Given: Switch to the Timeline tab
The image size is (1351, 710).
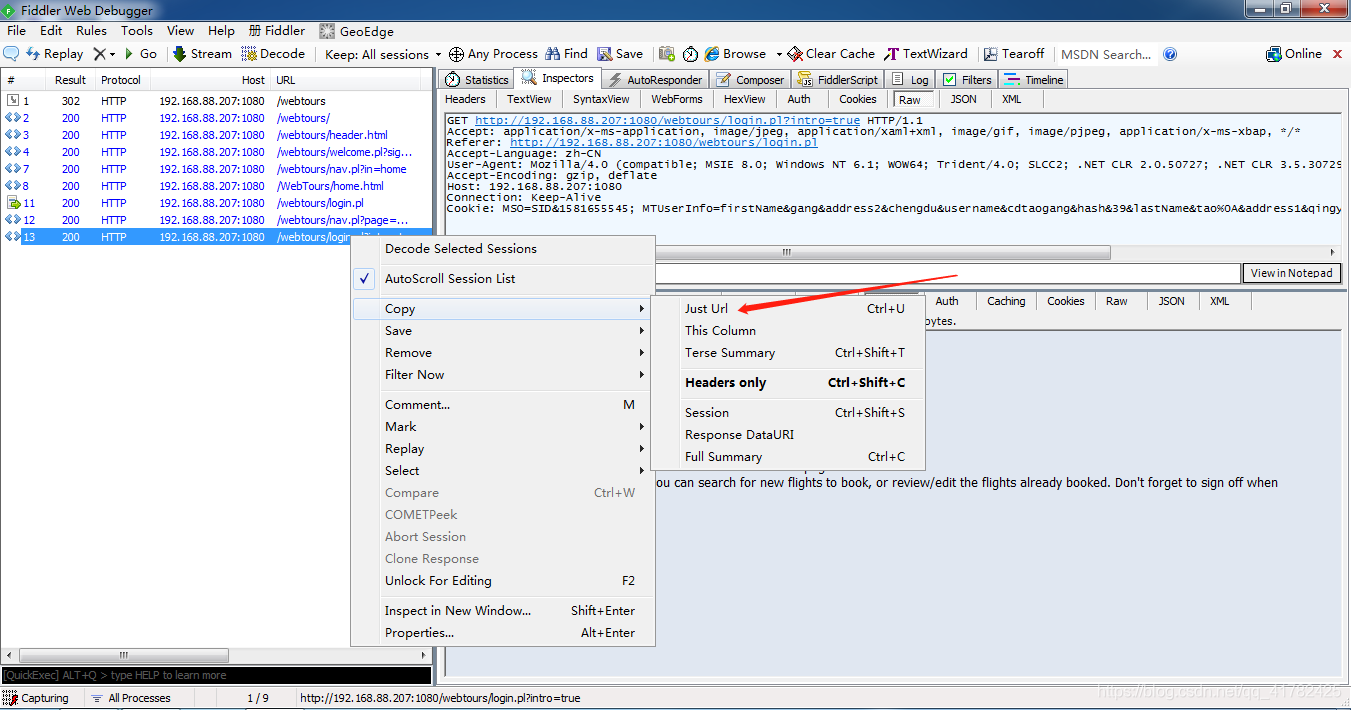Looking at the screenshot, I should coord(1034,79).
